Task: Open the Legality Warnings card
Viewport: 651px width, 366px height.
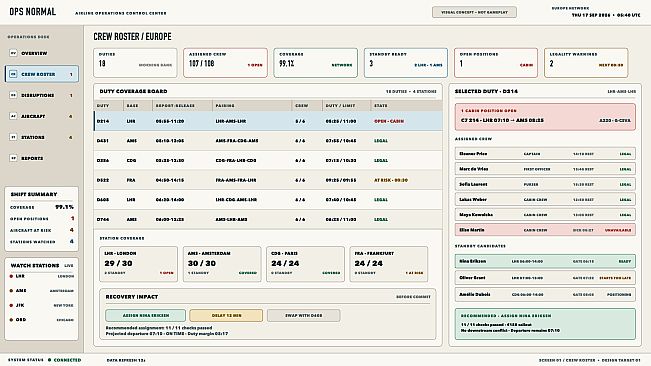Action: pyautogui.click(x=586, y=63)
